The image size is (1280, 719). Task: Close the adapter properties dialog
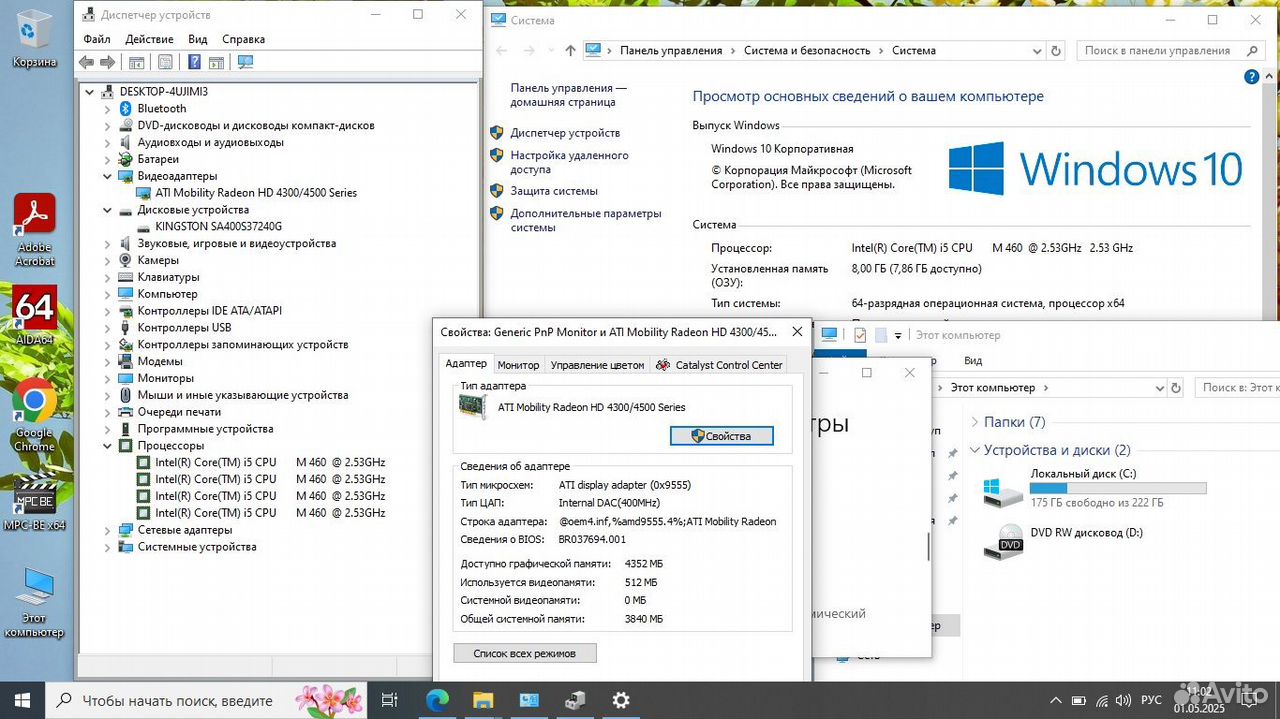(x=797, y=332)
